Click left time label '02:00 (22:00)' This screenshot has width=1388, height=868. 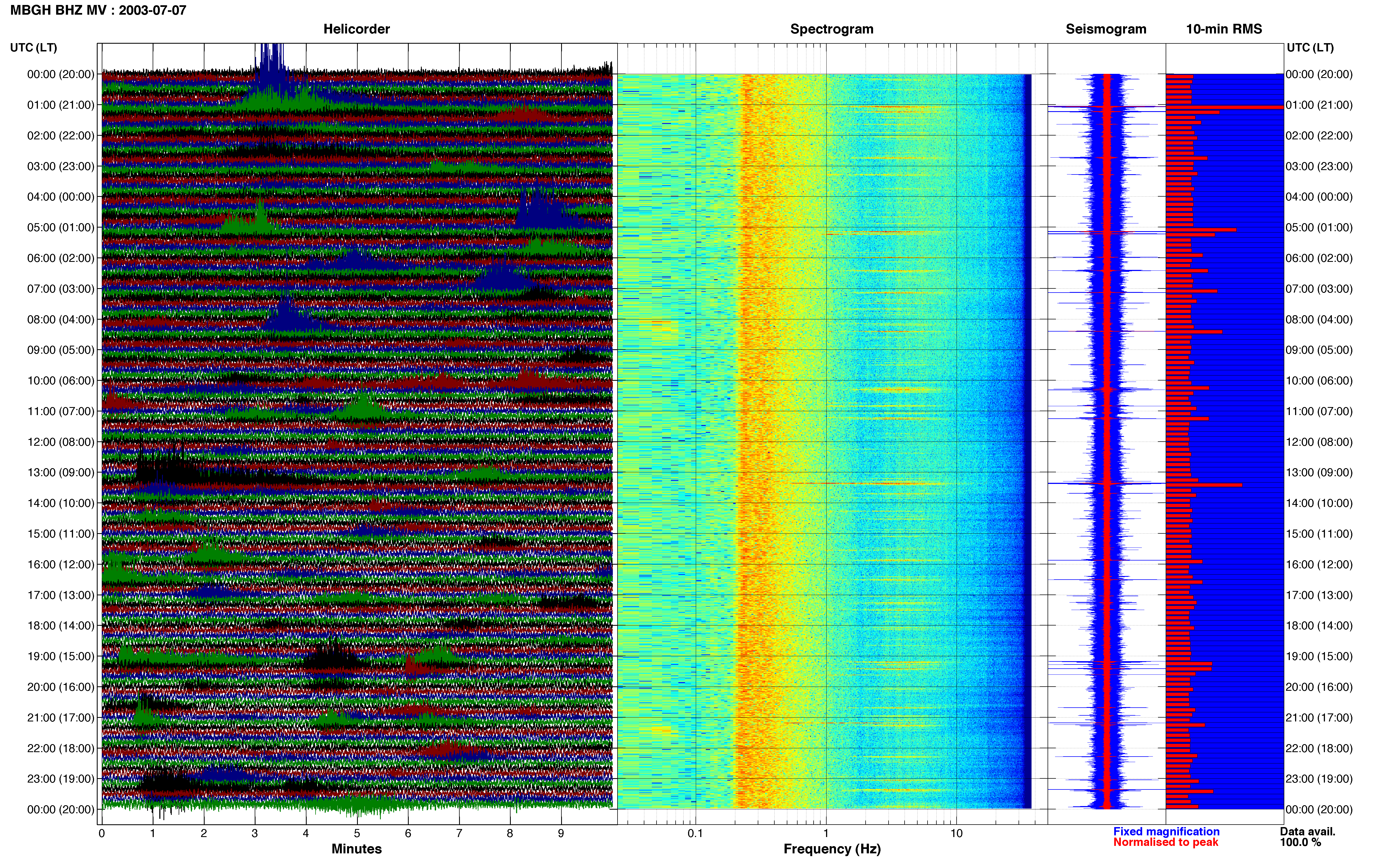[61, 135]
